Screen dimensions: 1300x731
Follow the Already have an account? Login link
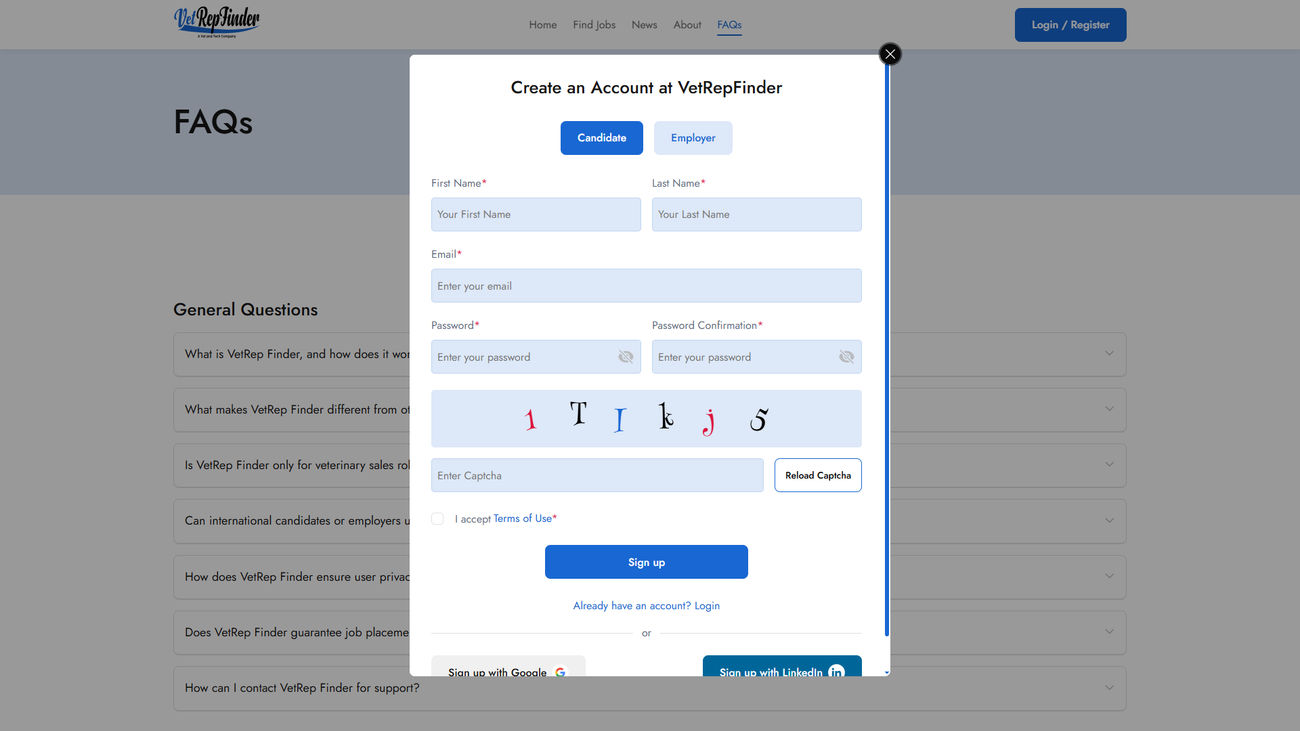click(x=646, y=606)
